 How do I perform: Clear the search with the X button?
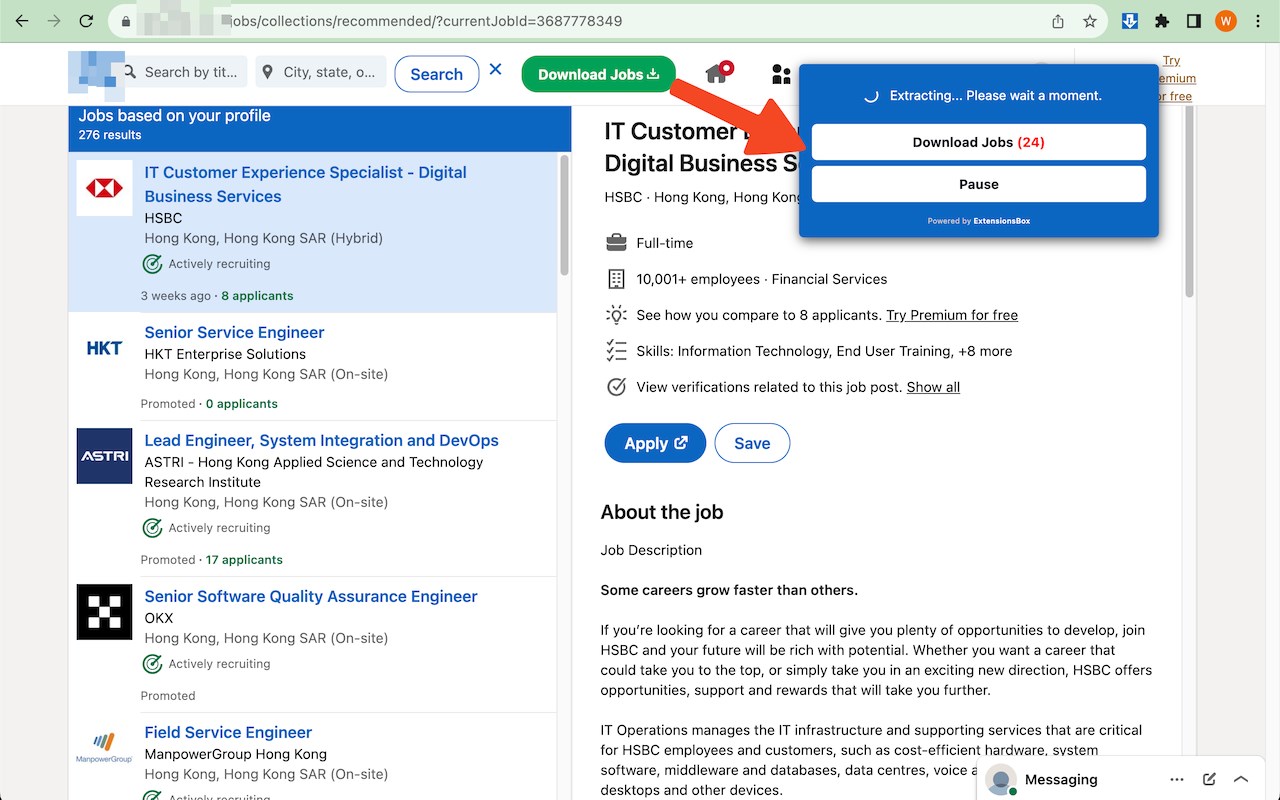pos(495,70)
